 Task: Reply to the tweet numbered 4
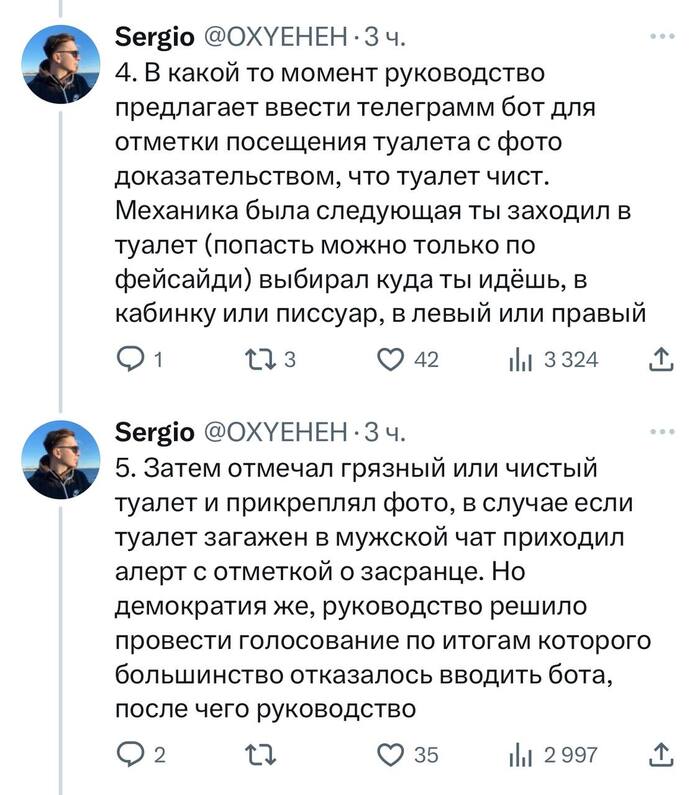tap(131, 359)
